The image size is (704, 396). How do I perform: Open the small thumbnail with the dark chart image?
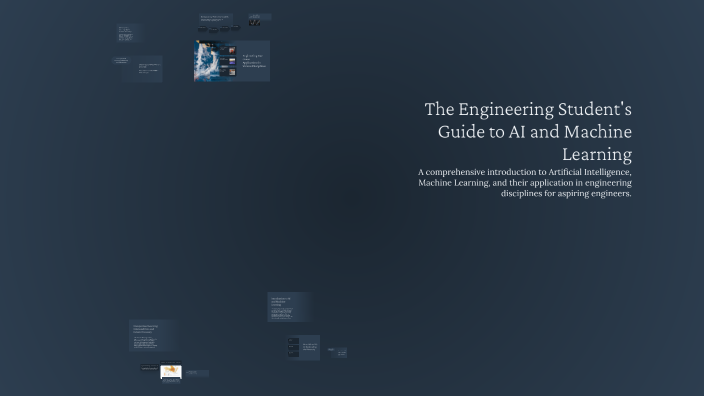pyautogui.click(x=260, y=19)
